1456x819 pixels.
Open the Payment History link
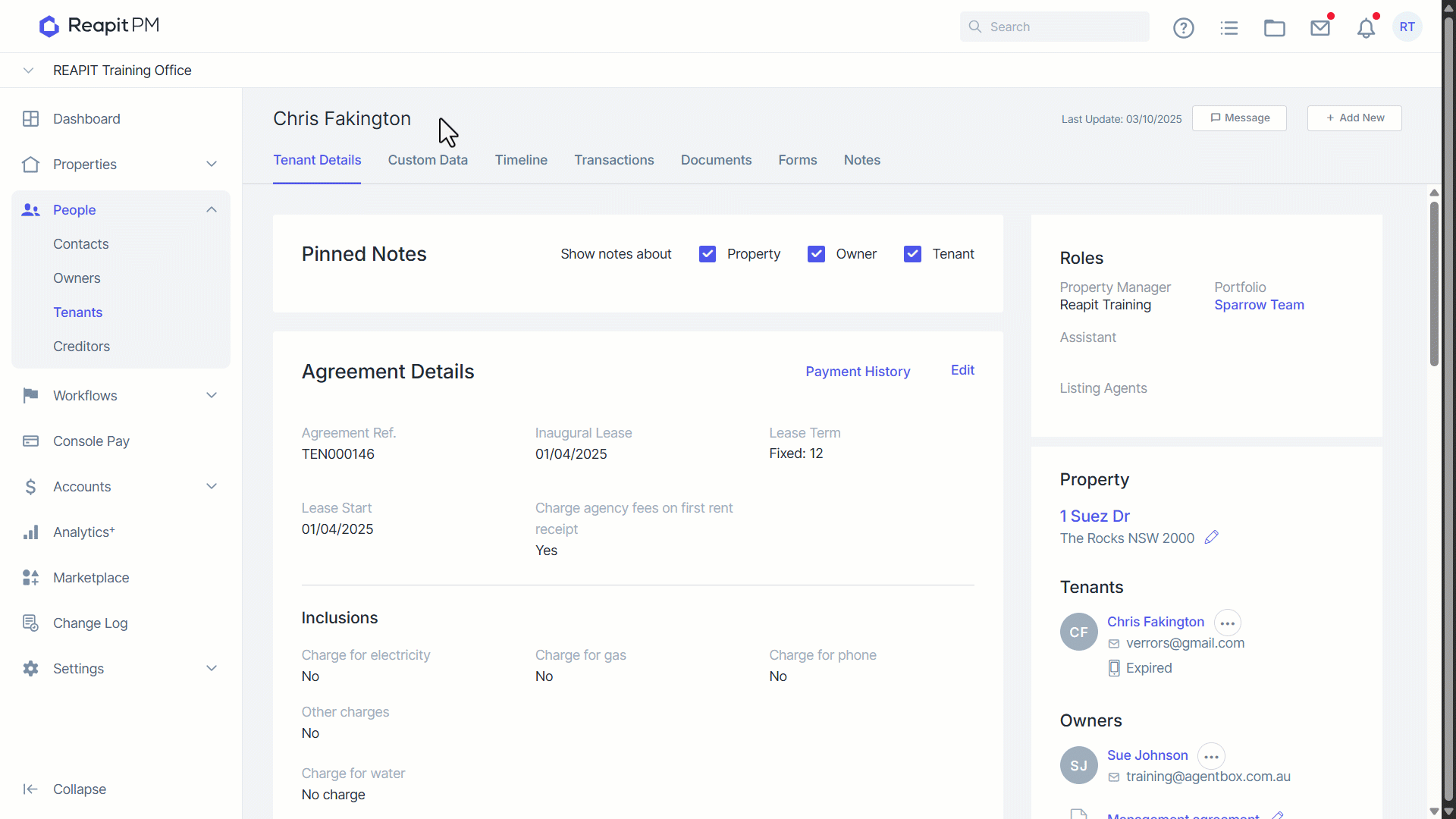tap(858, 372)
